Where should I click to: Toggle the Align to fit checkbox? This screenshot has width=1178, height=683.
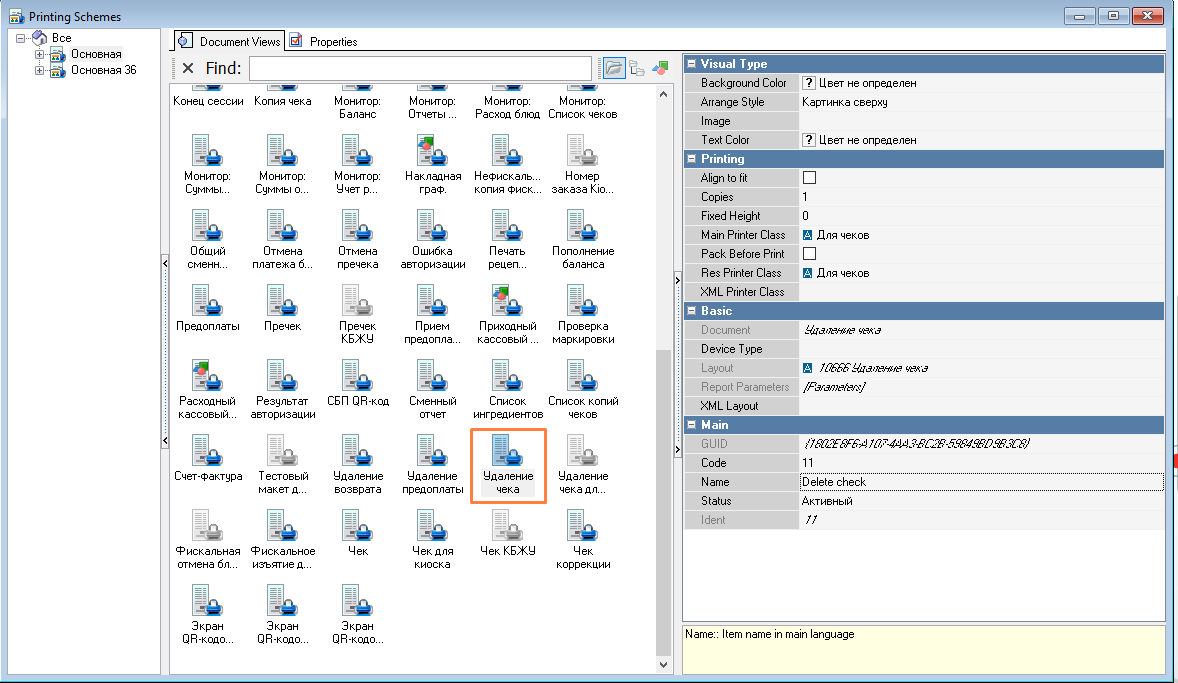(x=809, y=178)
